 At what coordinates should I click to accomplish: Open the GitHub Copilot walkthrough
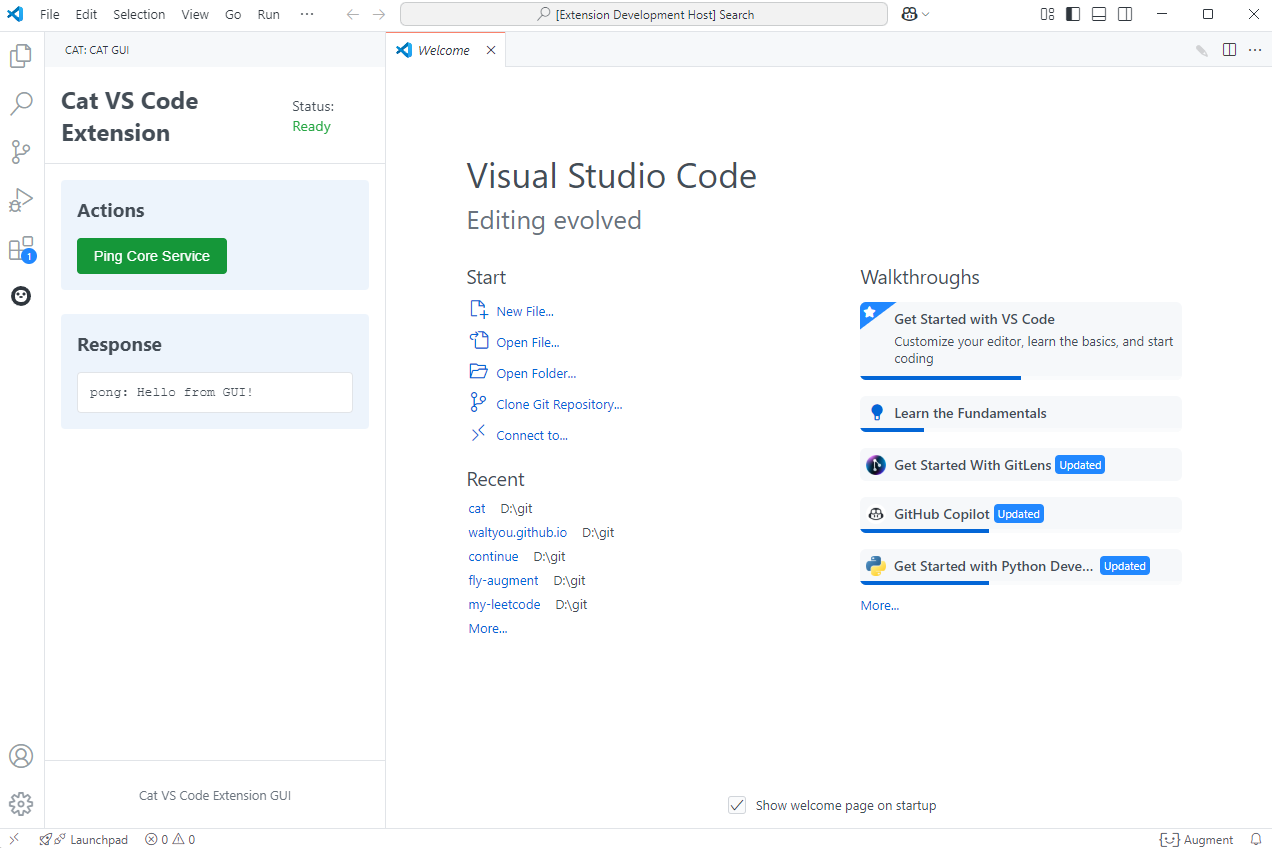(x=1021, y=515)
